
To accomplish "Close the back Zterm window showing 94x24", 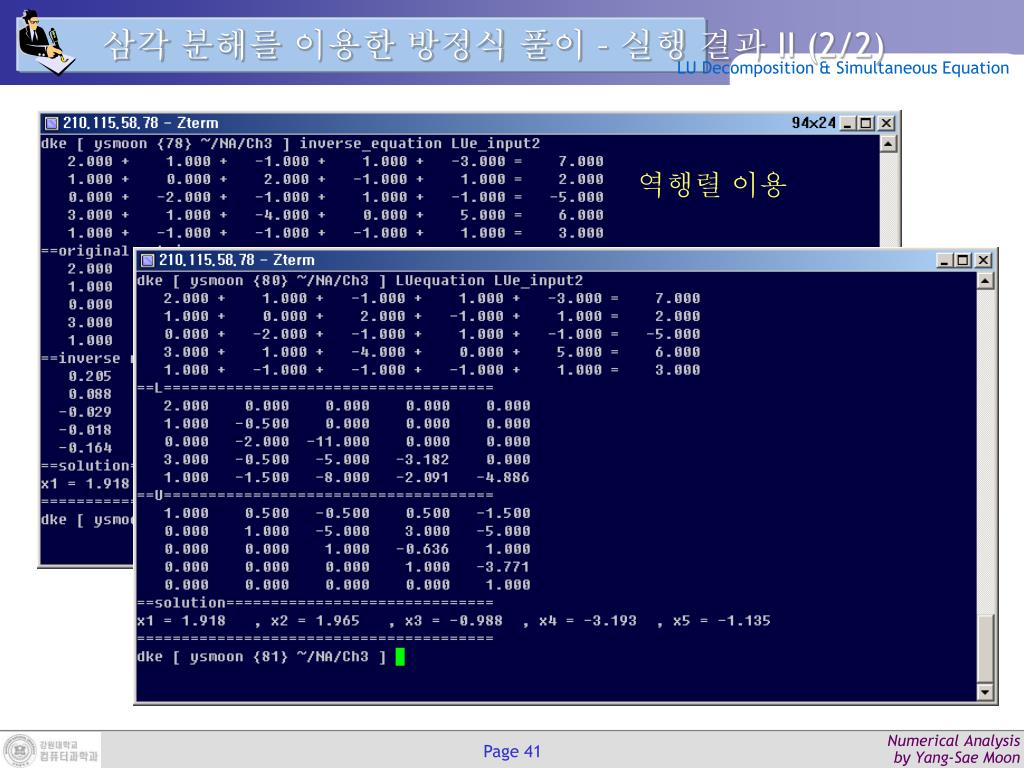I will 886,123.
